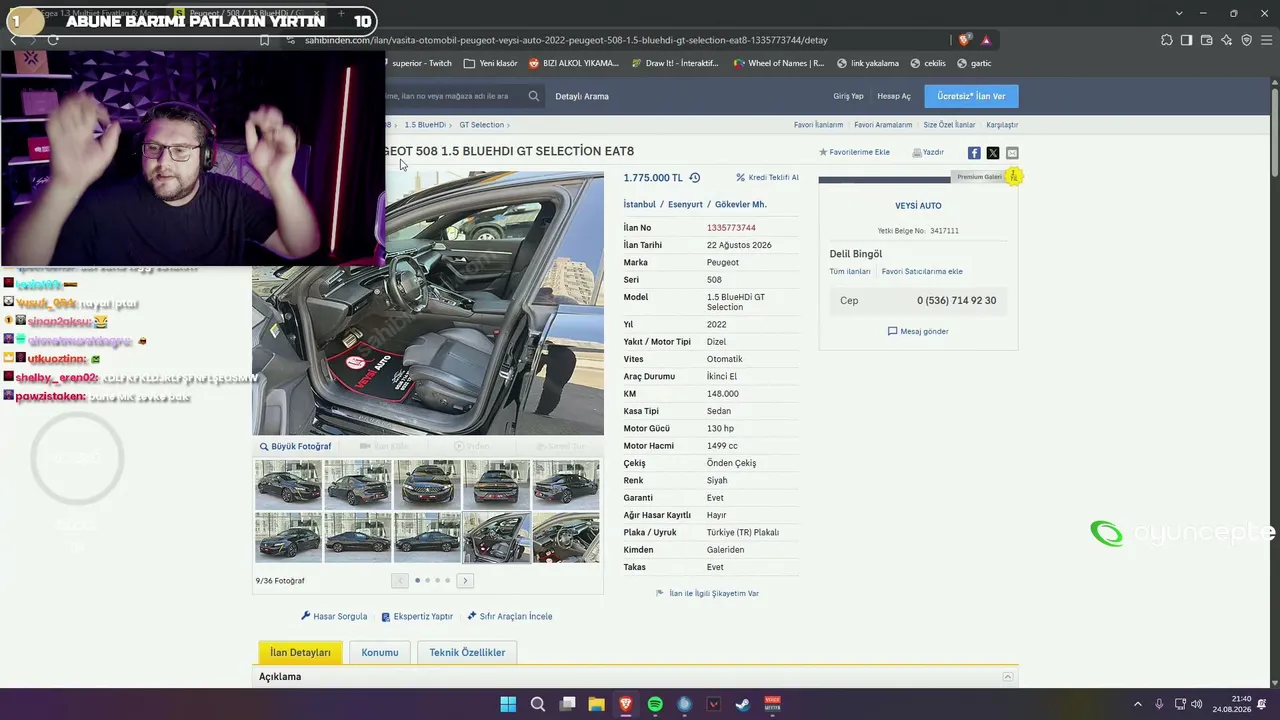Screen dimensions: 1280x720
Task: Click the Brave Rewards triangle icon
Action: tap(986, 40)
